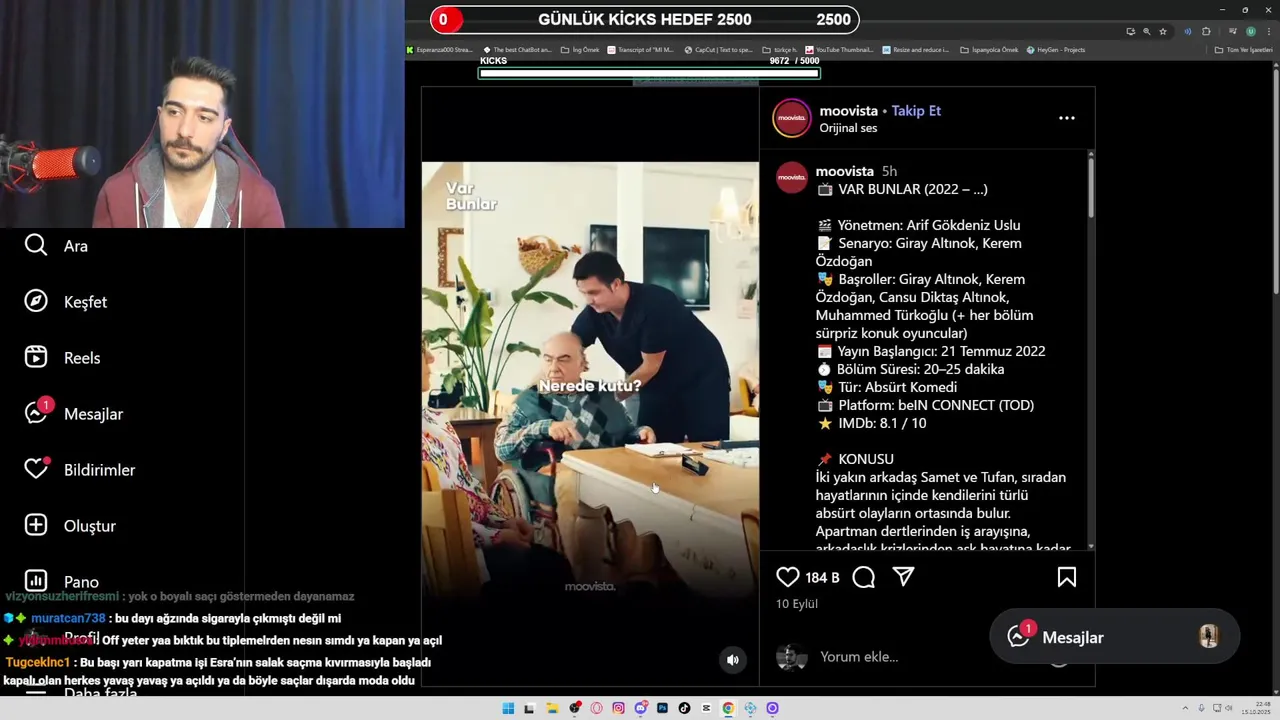Open File Explorer from taskbar

pyautogui.click(x=552, y=708)
